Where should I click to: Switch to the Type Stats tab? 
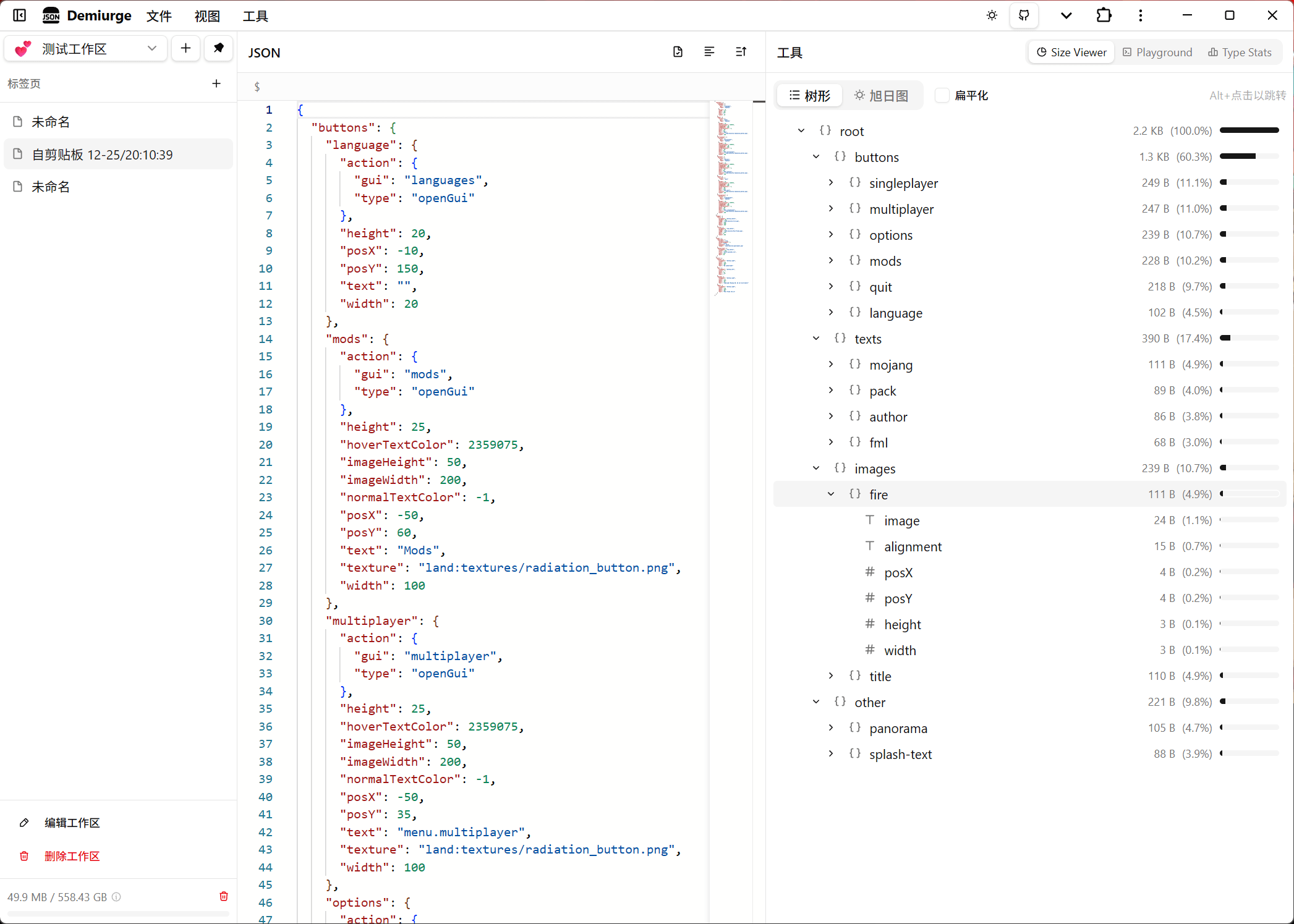pos(1240,53)
